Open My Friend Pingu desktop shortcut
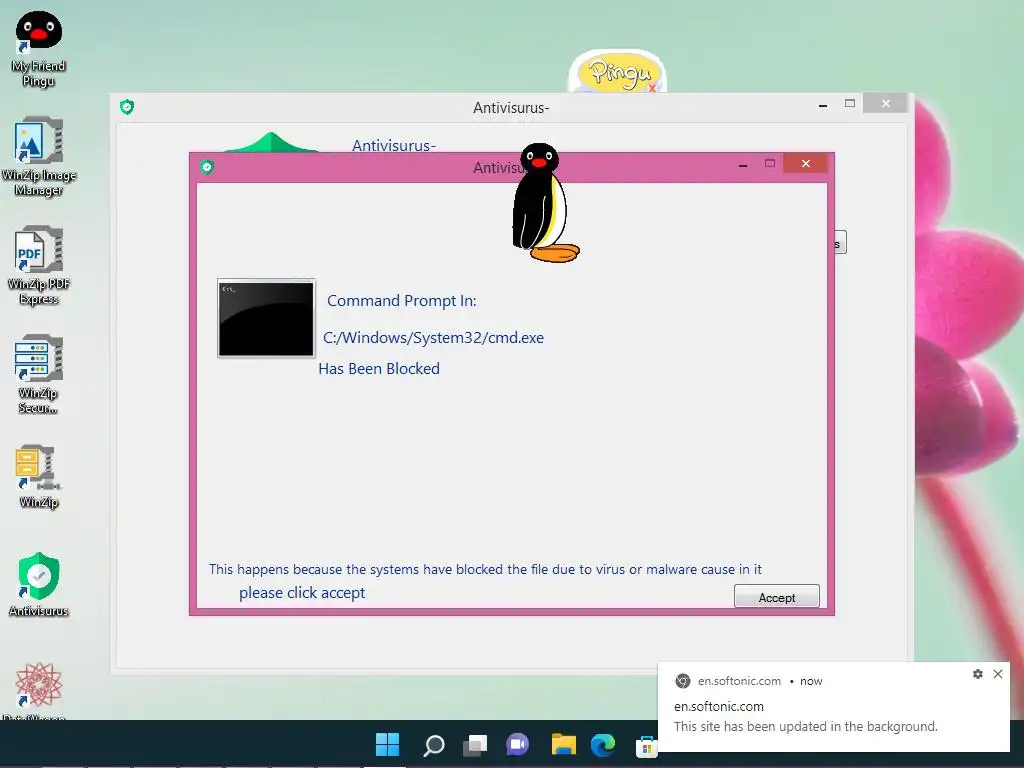 (39, 49)
